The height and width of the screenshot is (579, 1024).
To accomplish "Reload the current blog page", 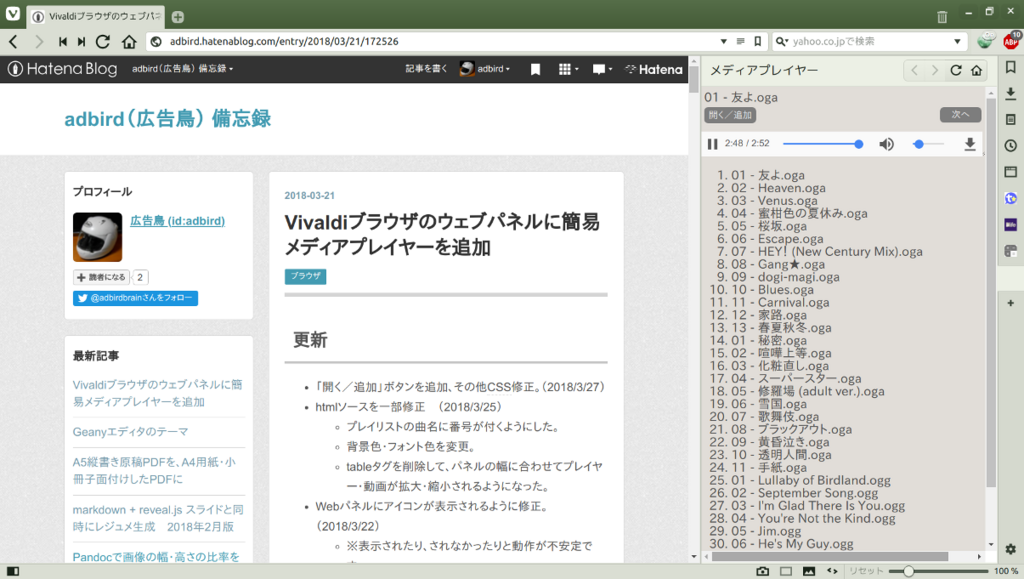I will click(x=103, y=42).
